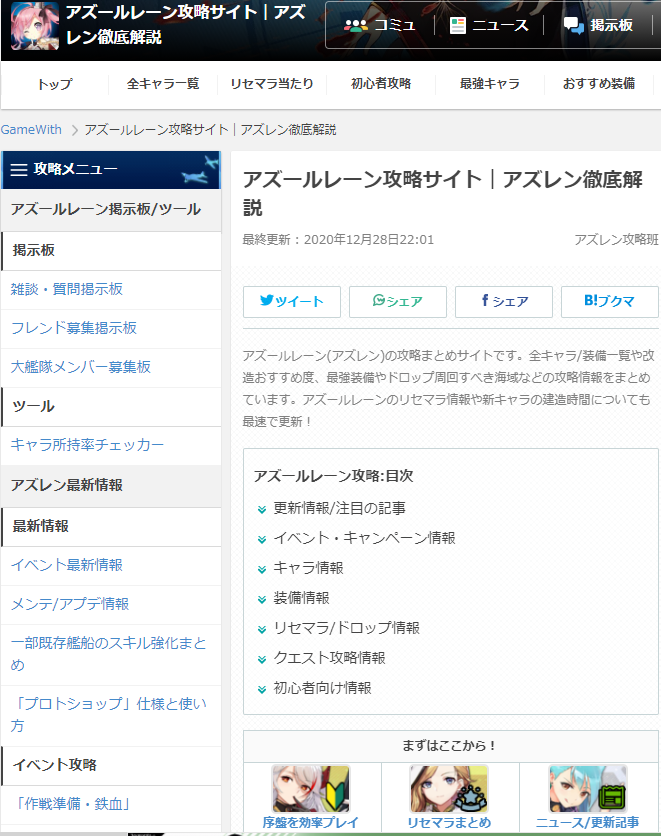The width and height of the screenshot is (661, 836).
Task: Open the ニュース news icon
Action: click(457, 25)
